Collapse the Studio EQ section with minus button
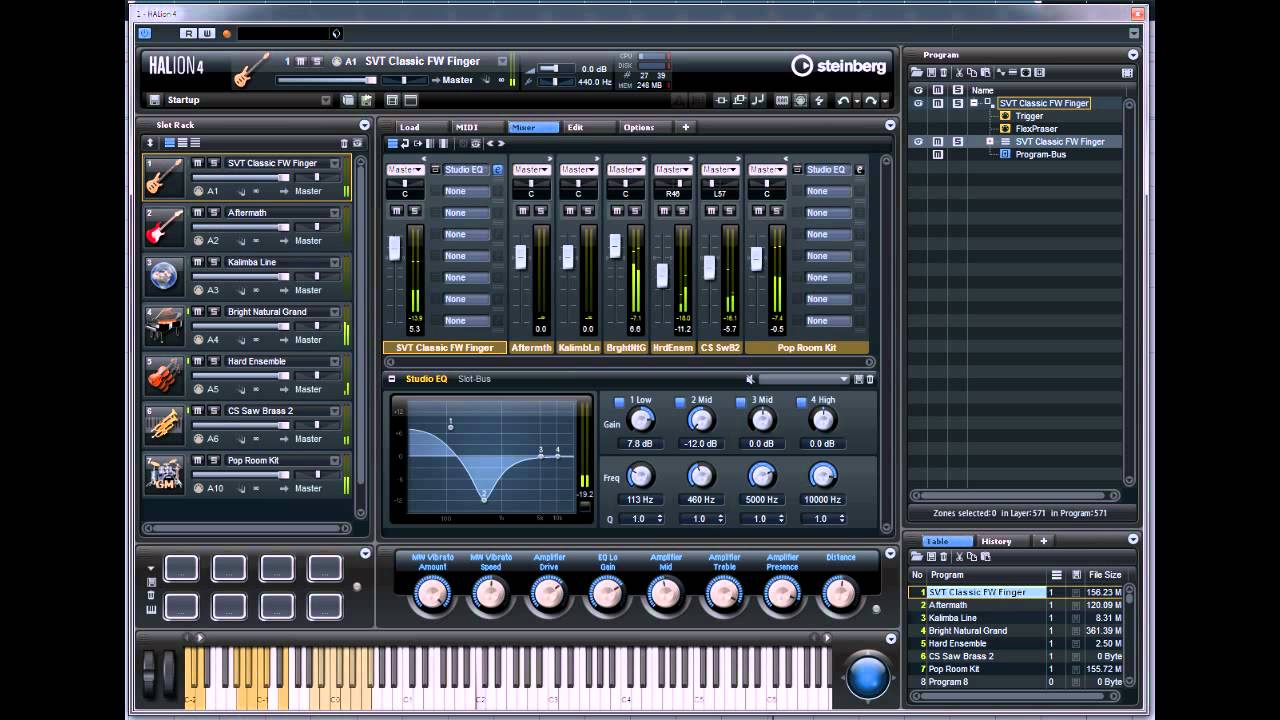 point(392,379)
